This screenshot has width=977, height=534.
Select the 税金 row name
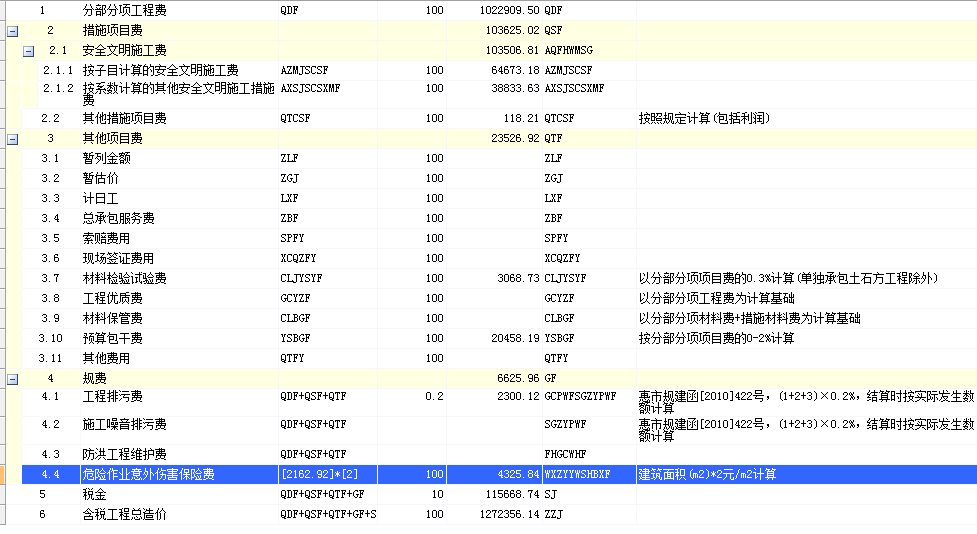tap(95, 494)
